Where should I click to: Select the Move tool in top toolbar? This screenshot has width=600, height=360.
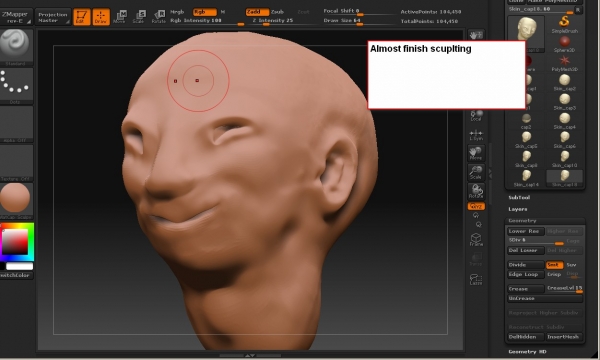(120, 16)
